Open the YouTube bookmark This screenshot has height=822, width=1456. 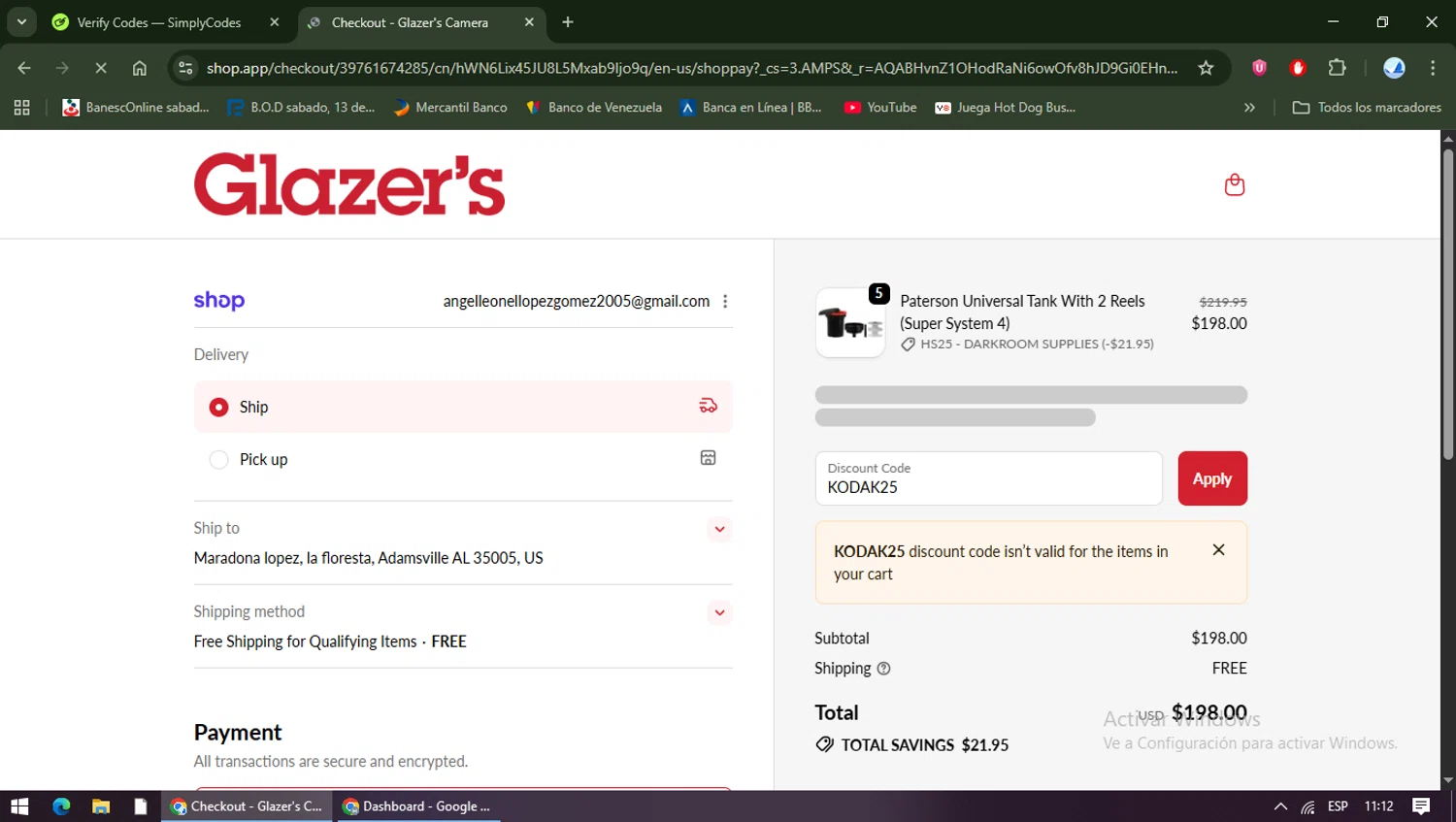[880, 108]
